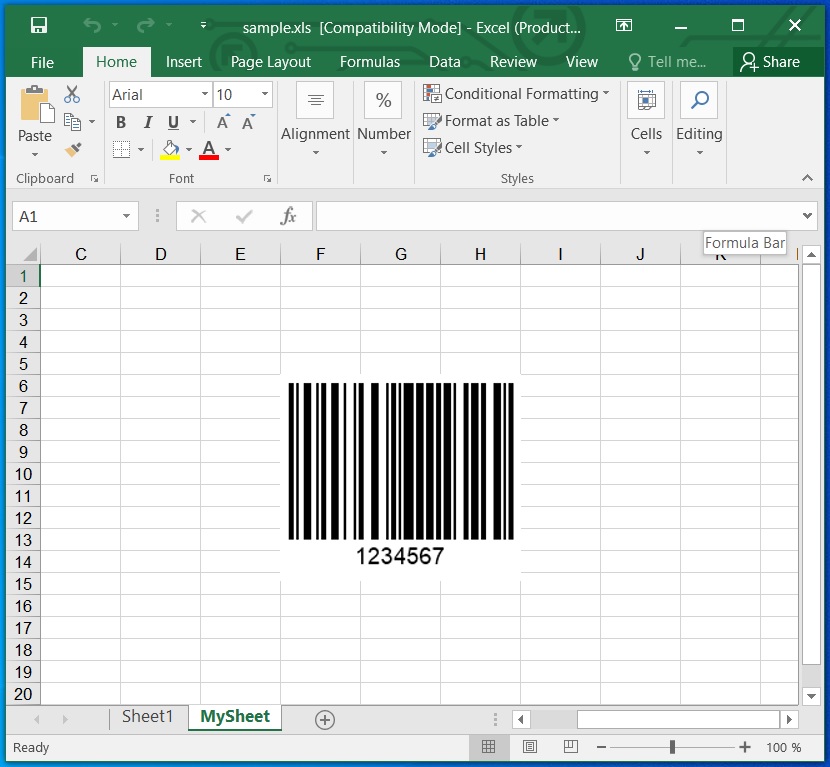Click the Bold formatting icon
This screenshot has width=830, height=767.
[x=120, y=122]
